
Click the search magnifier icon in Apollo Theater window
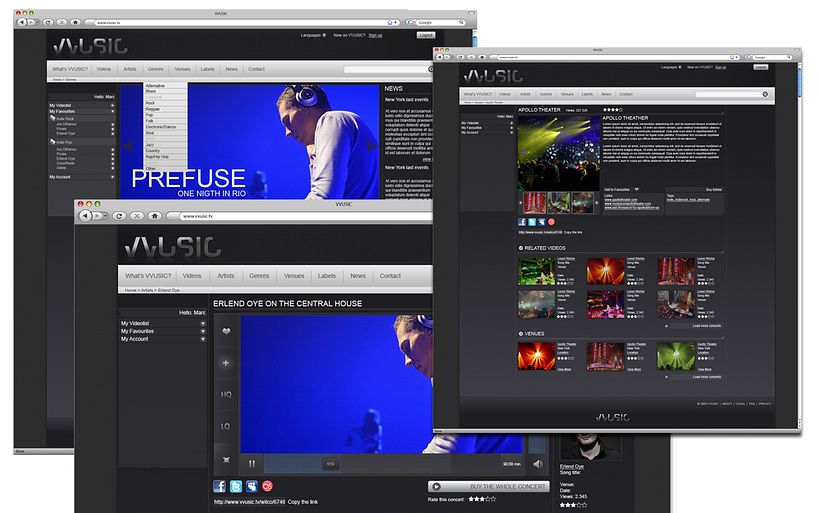[765, 94]
